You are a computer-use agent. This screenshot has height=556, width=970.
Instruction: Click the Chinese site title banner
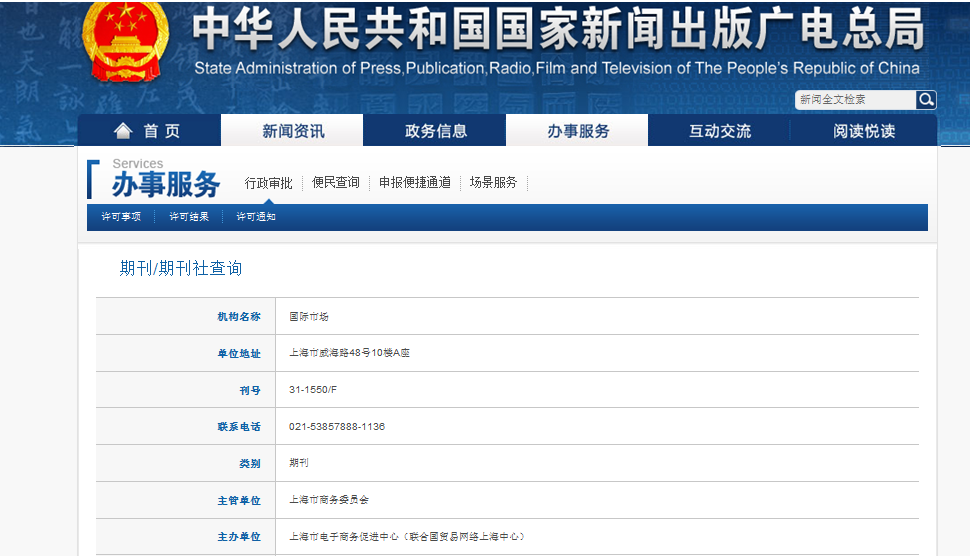[558, 28]
